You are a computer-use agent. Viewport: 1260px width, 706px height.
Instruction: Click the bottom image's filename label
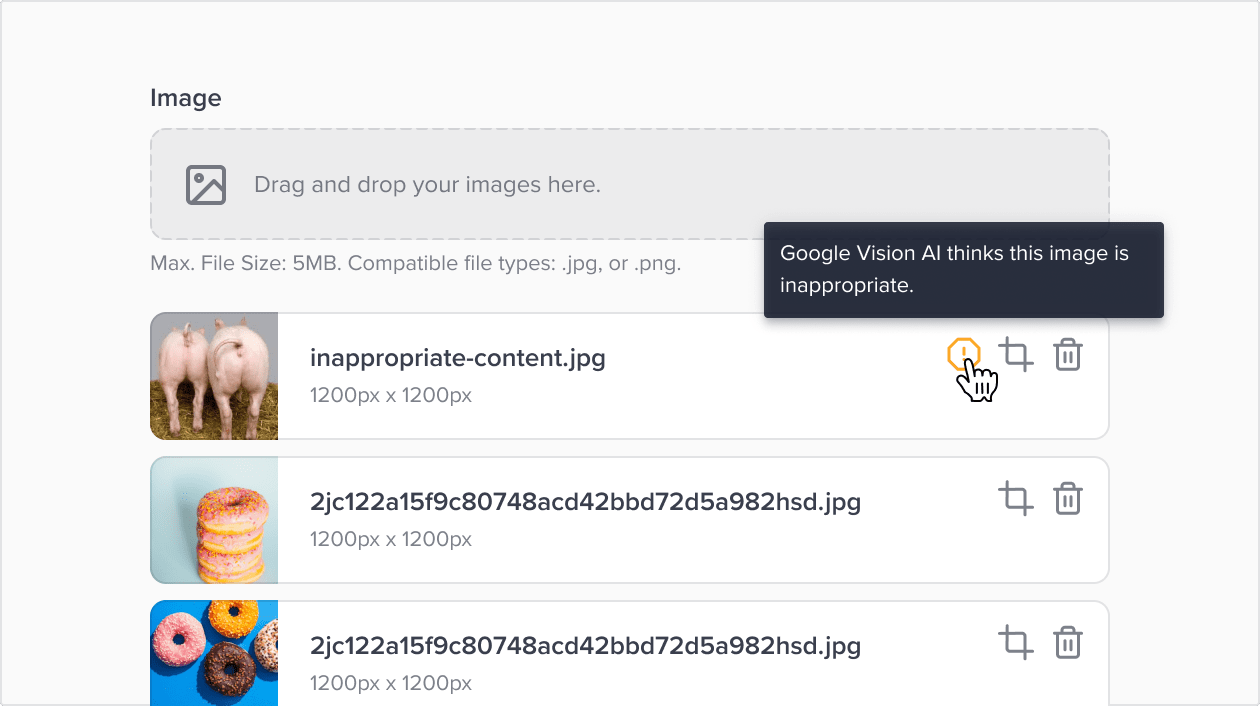pos(584,645)
